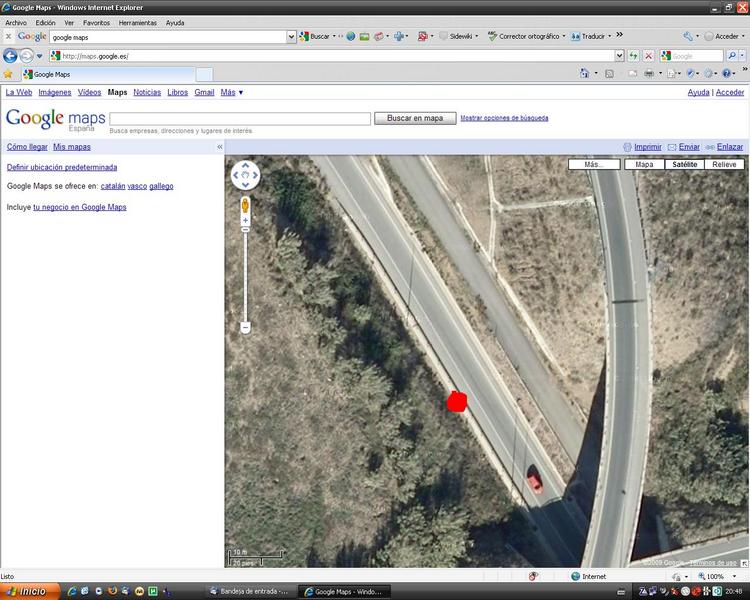Switch the map view to Mapa

(x=644, y=164)
